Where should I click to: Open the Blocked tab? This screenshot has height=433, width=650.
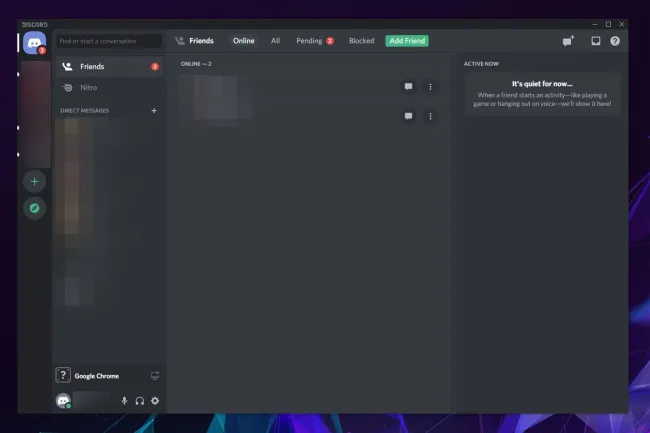pos(361,41)
